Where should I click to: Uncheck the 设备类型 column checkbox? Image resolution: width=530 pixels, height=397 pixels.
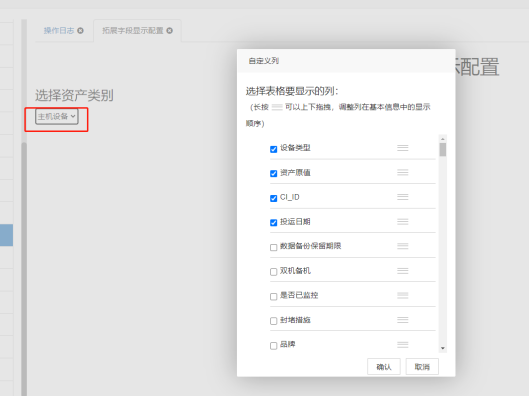coord(273,149)
